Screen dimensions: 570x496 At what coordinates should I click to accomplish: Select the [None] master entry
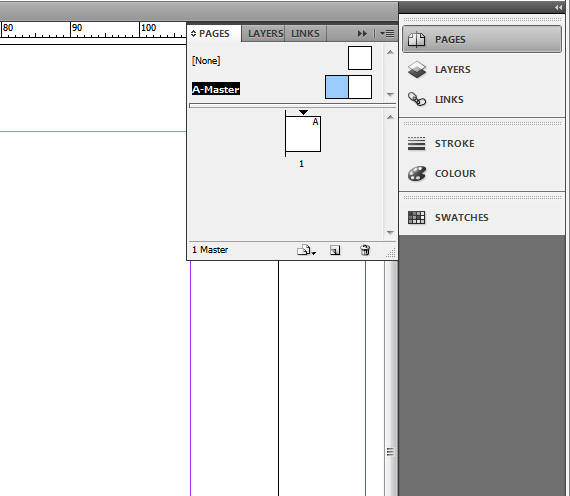coord(206,61)
